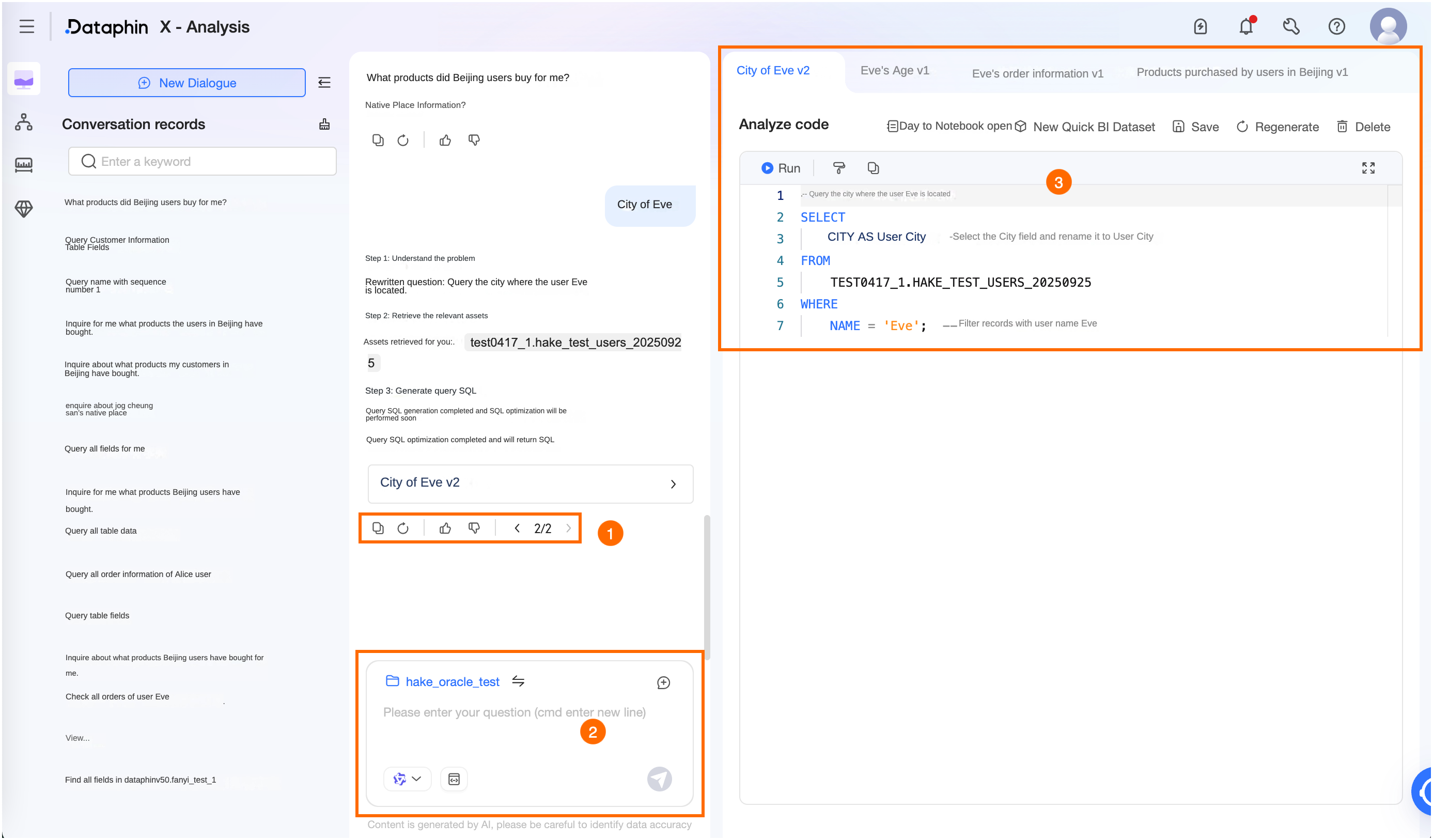Viewport: 1433px width, 840px height.
Task: Switch the hake_oracle_test data source
Action: (x=518, y=681)
